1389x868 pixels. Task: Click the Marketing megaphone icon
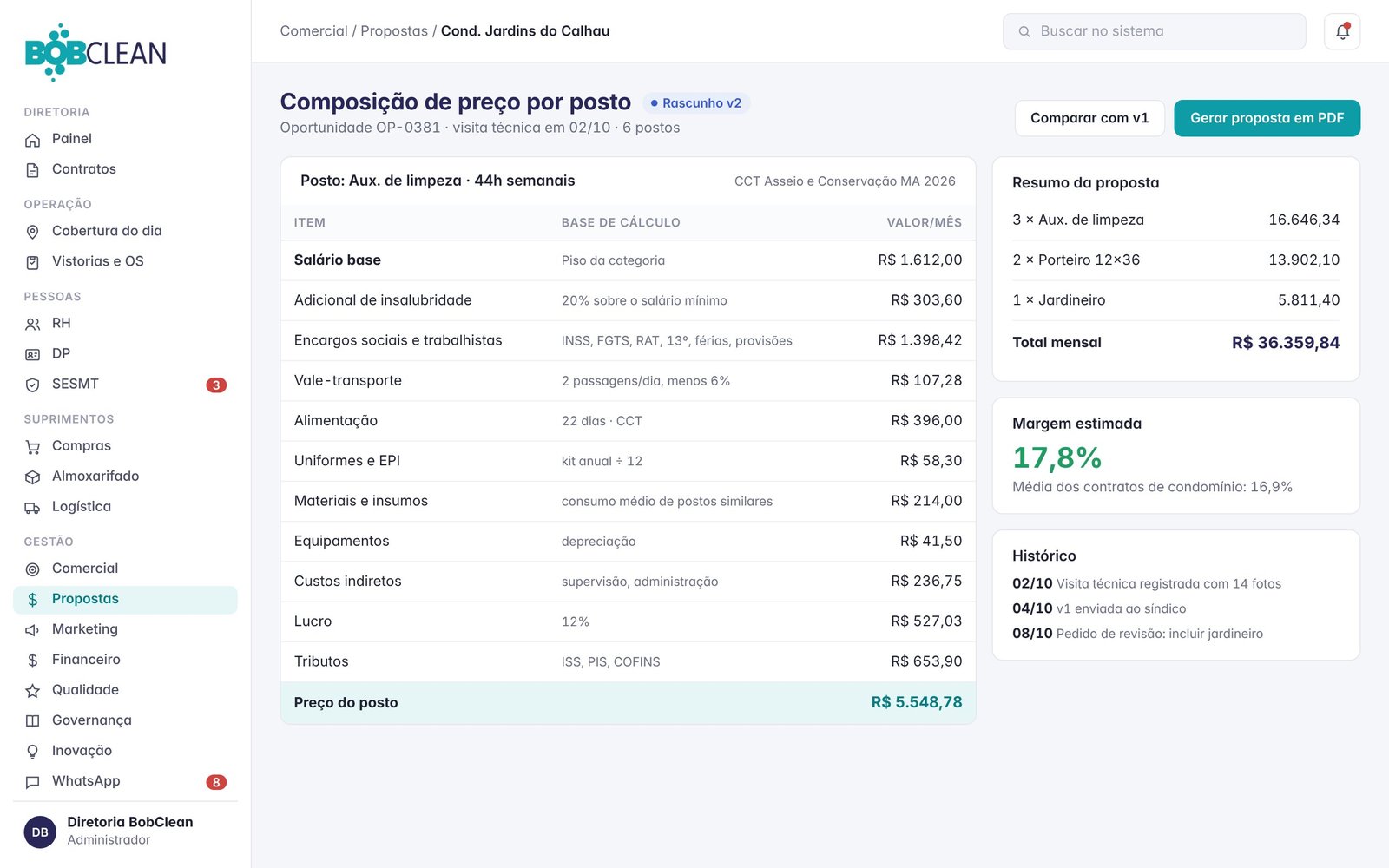click(x=32, y=629)
